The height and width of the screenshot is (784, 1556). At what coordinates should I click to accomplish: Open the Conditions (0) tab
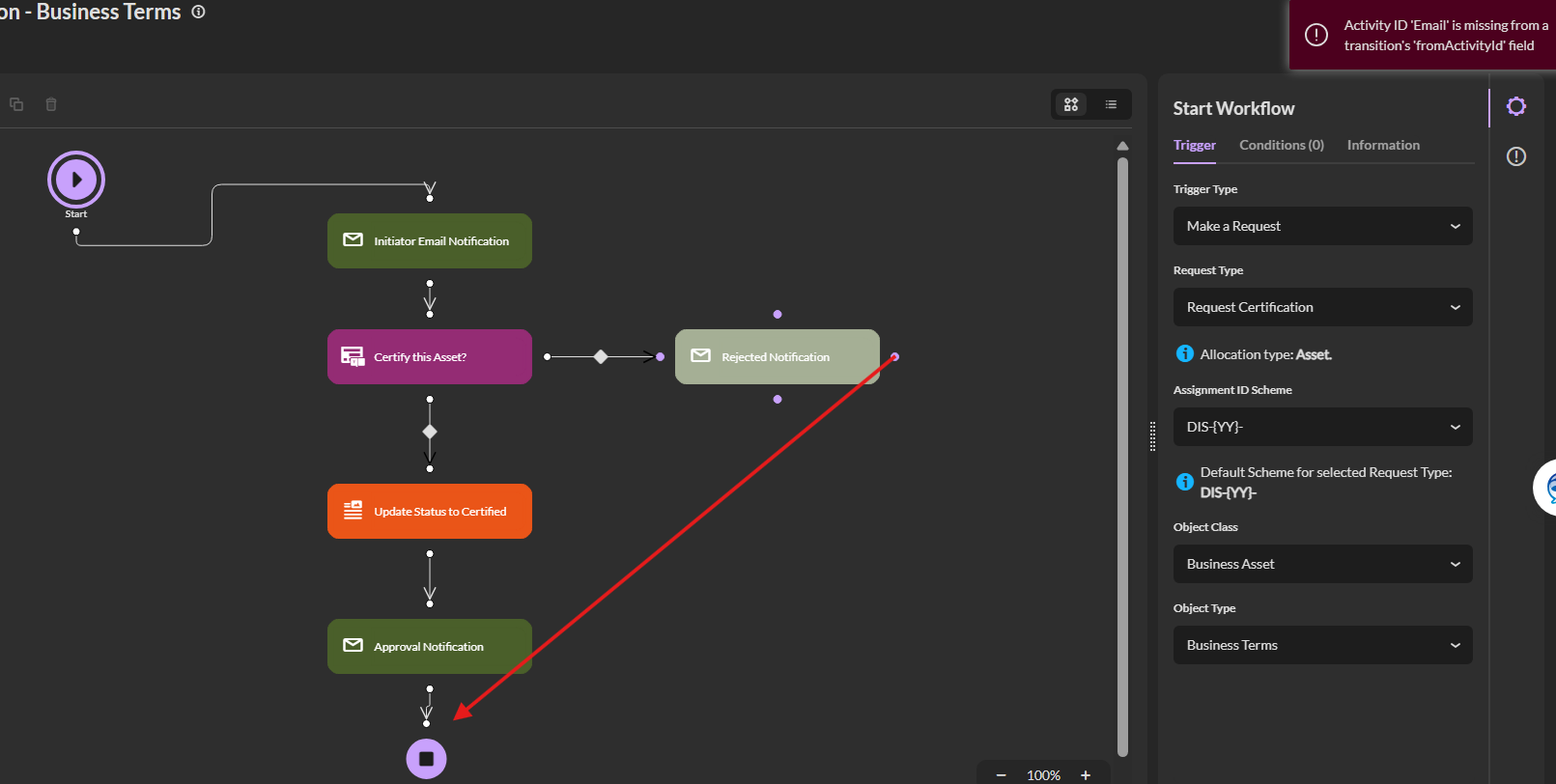coord(1282,145)
